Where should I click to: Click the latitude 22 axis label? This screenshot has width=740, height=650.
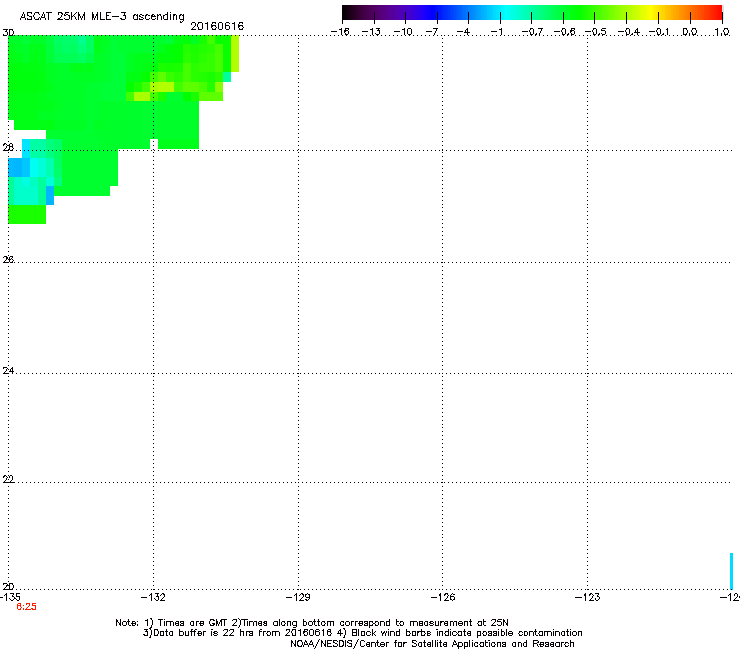point(8,479)
